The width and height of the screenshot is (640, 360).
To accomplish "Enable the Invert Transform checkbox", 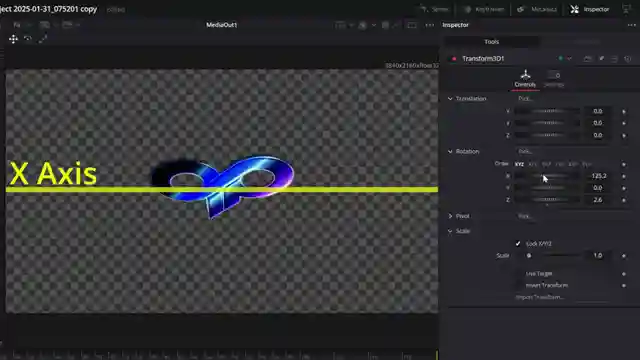I will coord(518,285).
